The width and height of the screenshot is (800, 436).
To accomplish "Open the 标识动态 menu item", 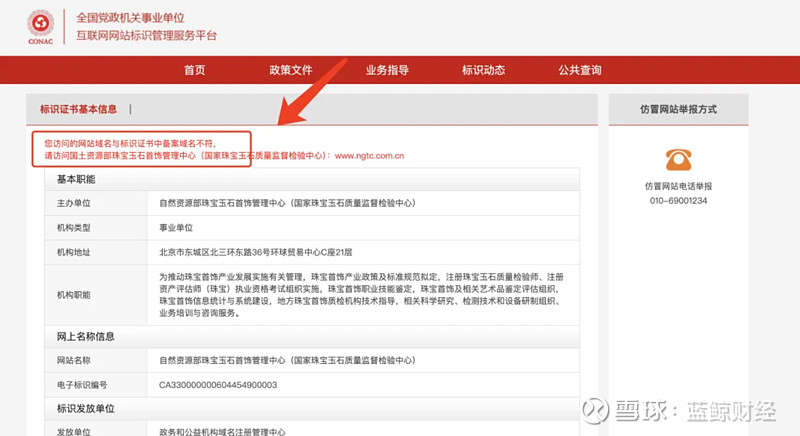I will [x=483, y=70].
